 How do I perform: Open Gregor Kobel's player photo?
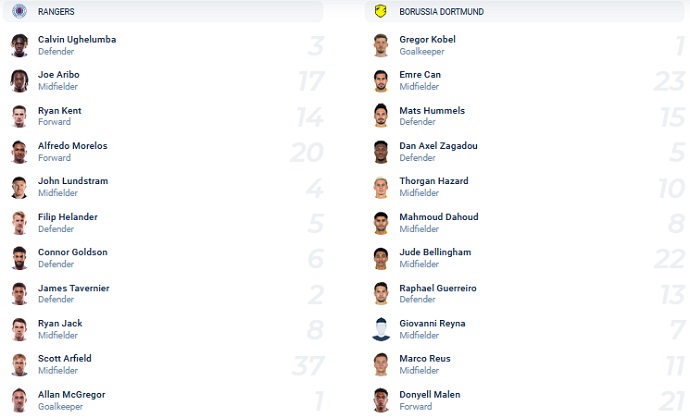[x=381, y=45]
